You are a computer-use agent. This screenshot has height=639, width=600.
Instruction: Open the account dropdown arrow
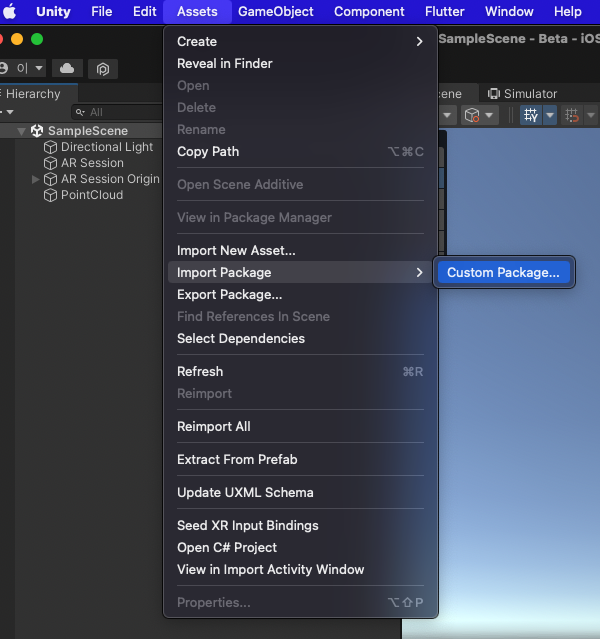(39, 68)
